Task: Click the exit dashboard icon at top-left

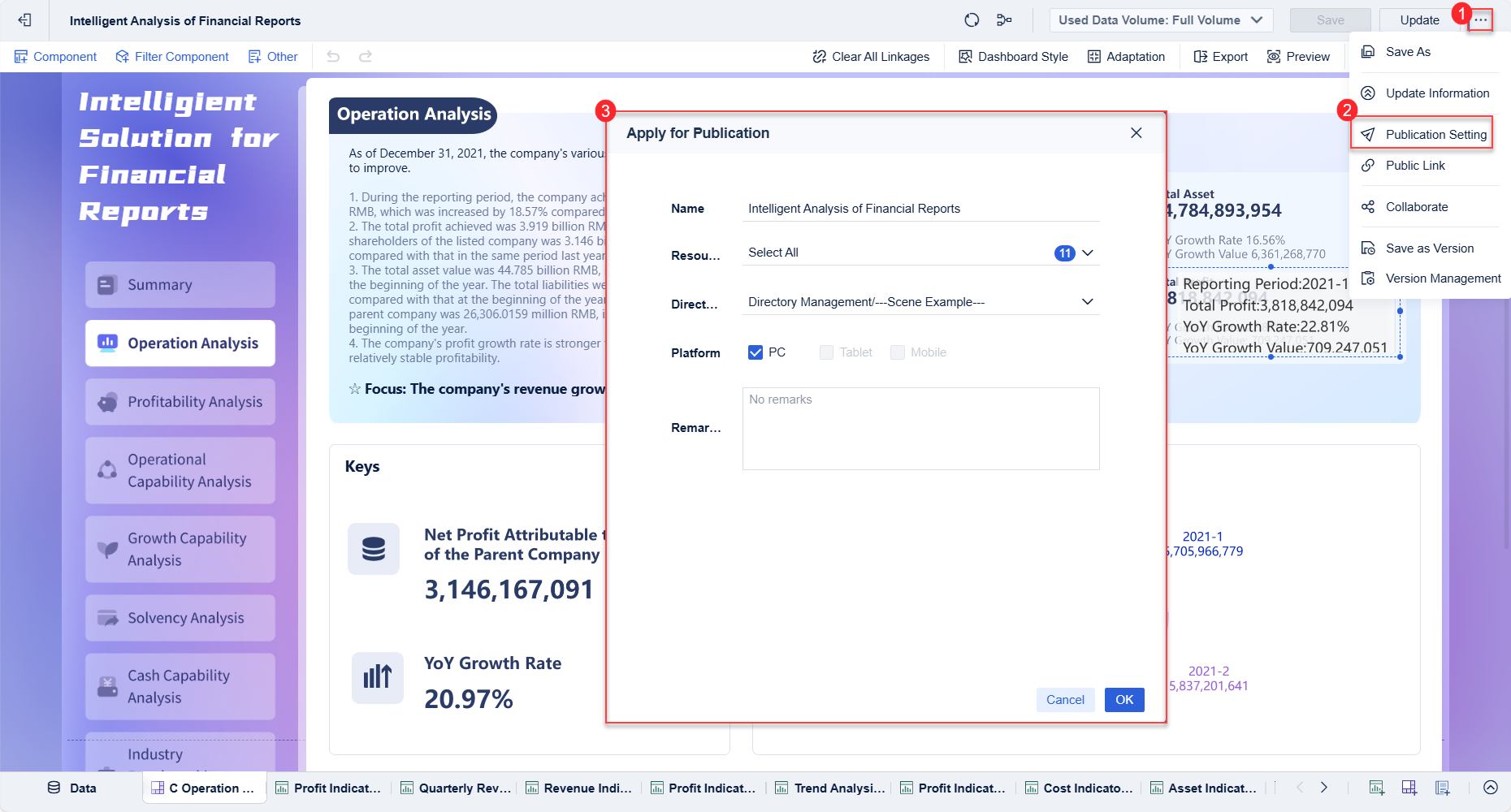Action: tap(24, 20)
